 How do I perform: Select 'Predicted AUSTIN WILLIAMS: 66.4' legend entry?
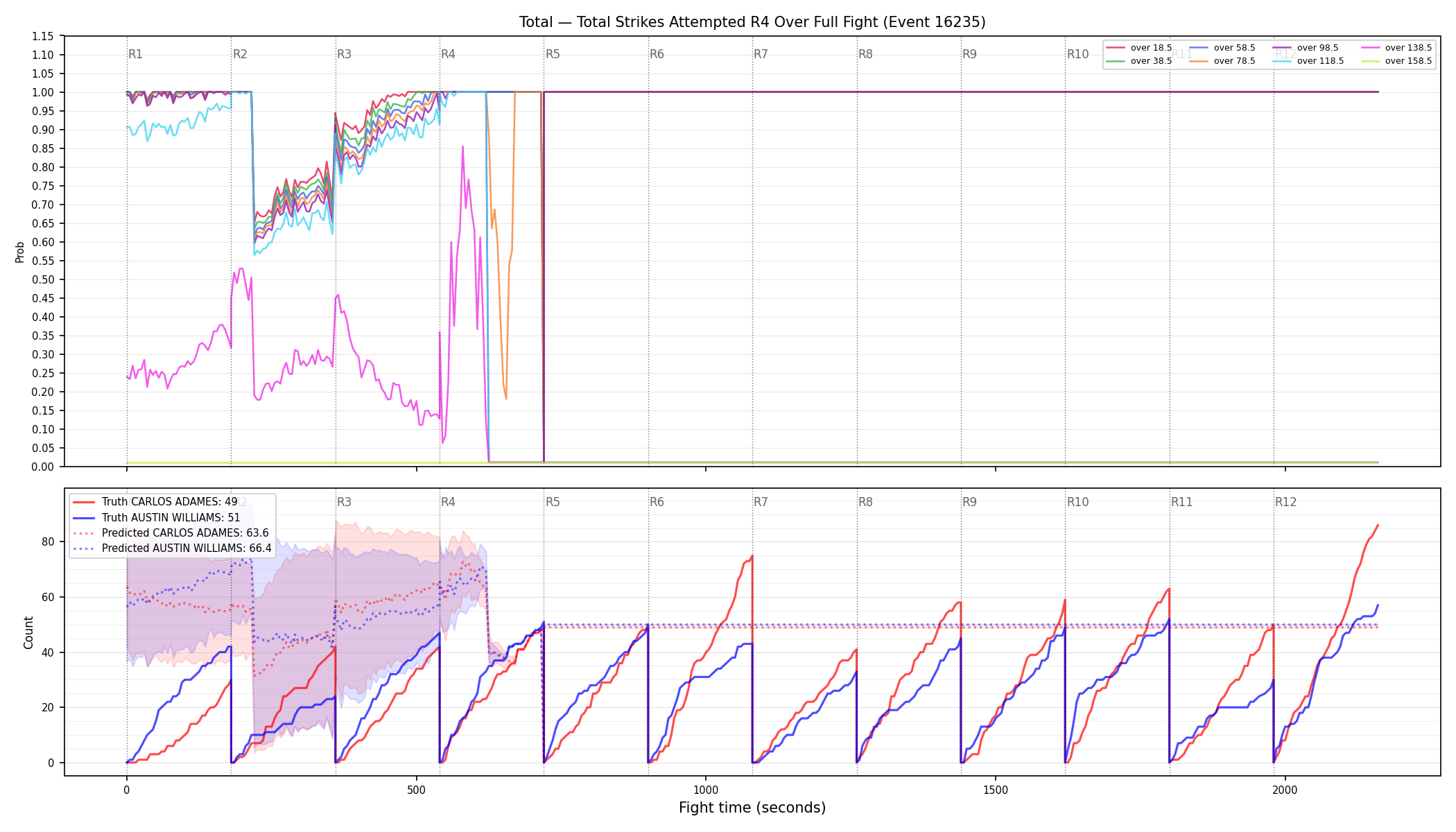coord(172,548)
